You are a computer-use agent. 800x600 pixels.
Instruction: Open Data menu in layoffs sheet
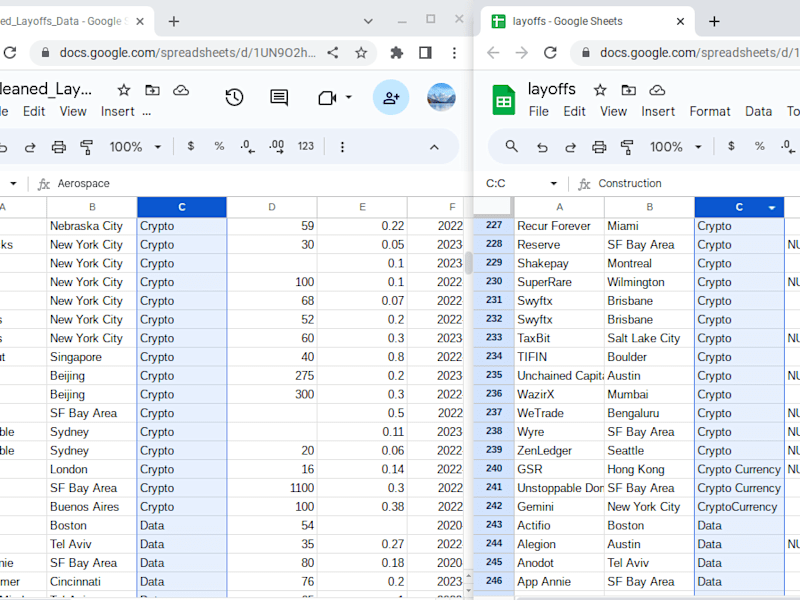758,111
